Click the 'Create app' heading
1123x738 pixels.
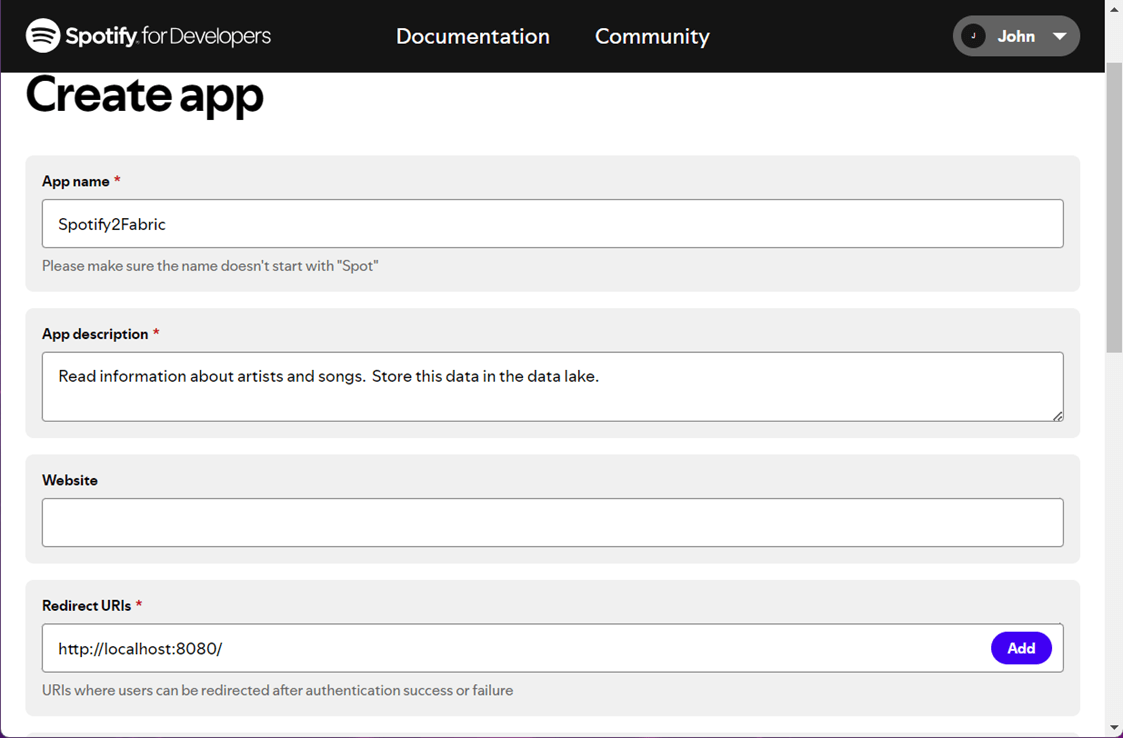[x=145, y=96]
